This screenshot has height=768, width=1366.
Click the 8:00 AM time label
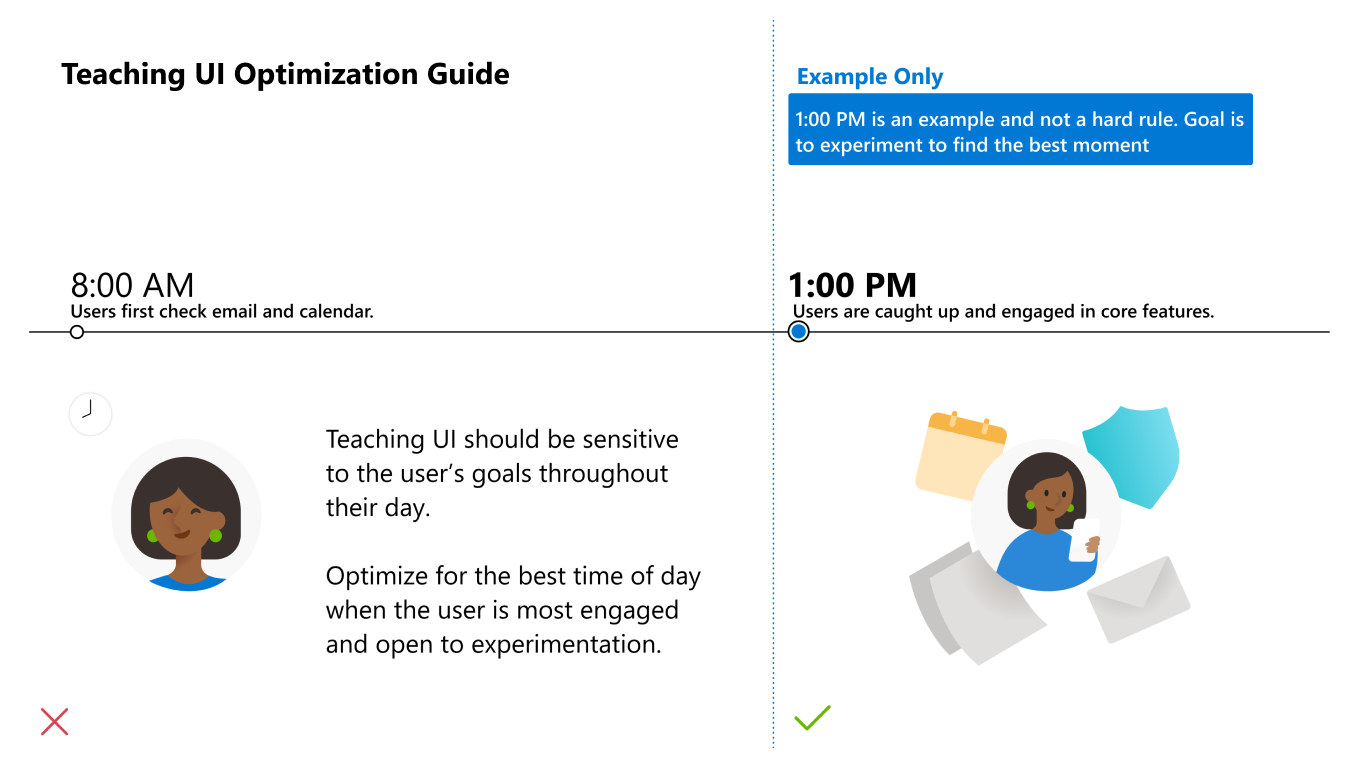132,285
